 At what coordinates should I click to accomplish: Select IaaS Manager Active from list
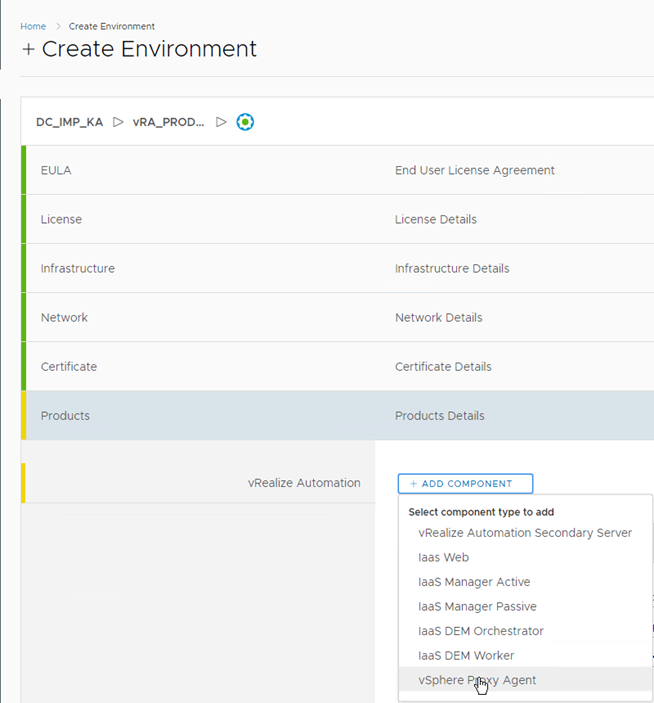click(x=474, y=582)
